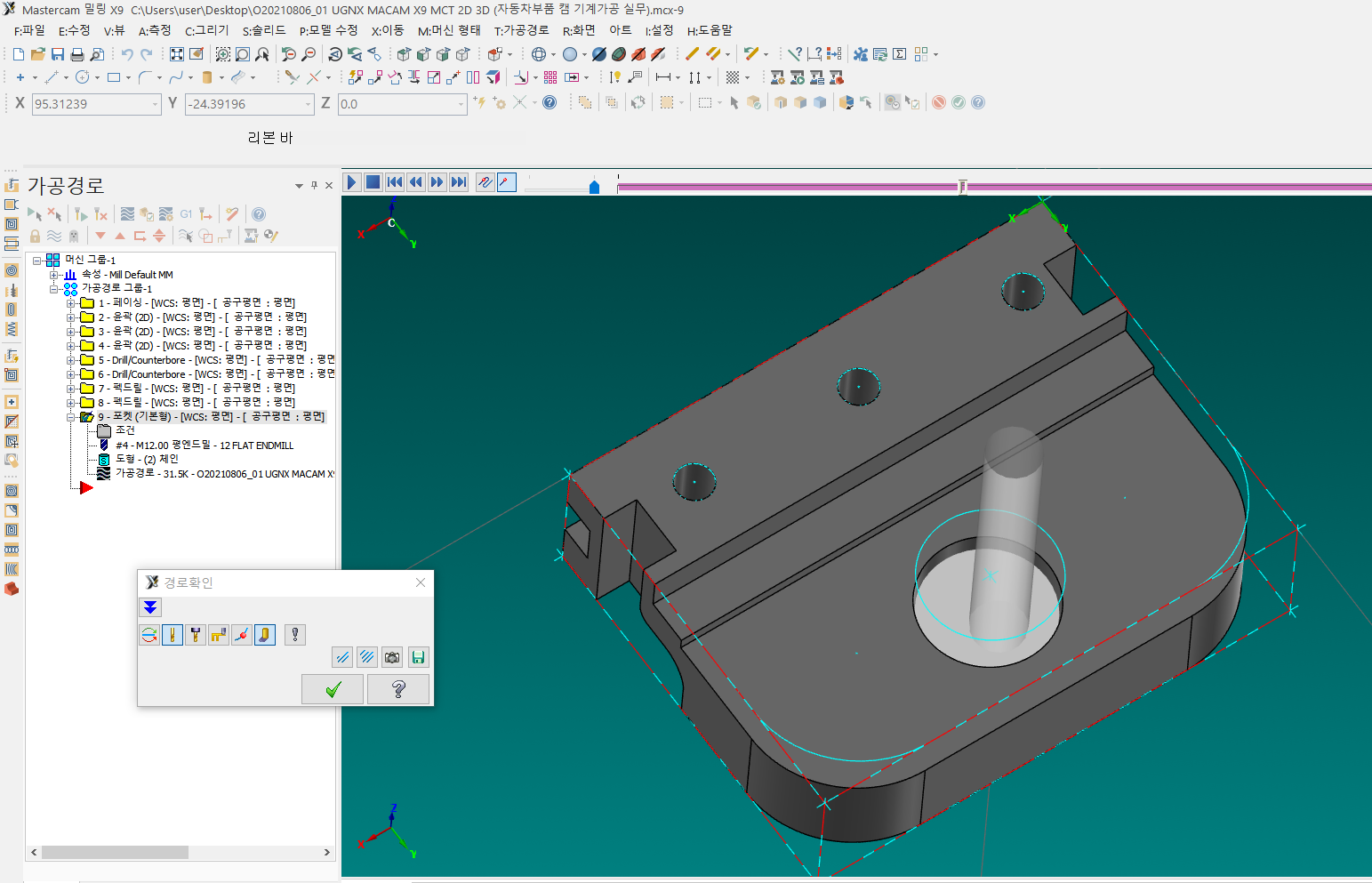Toggle Display with color codes button
The width and height of the screenshot is (1372, 883).
click(x=149, y=635)
